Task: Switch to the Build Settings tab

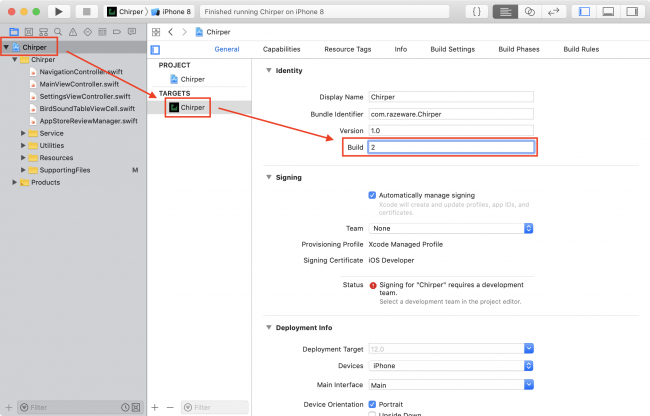Action: click(453, 49)
